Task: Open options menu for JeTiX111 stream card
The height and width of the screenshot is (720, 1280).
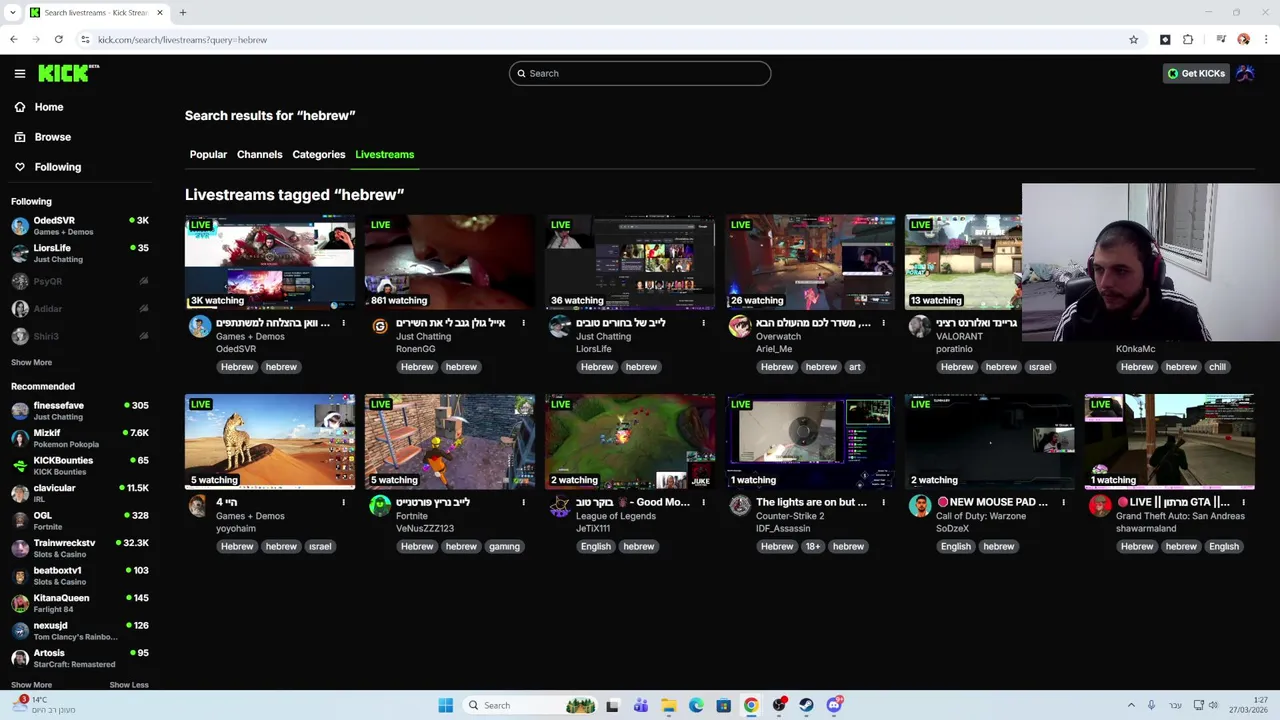Action: coord(703,502)
